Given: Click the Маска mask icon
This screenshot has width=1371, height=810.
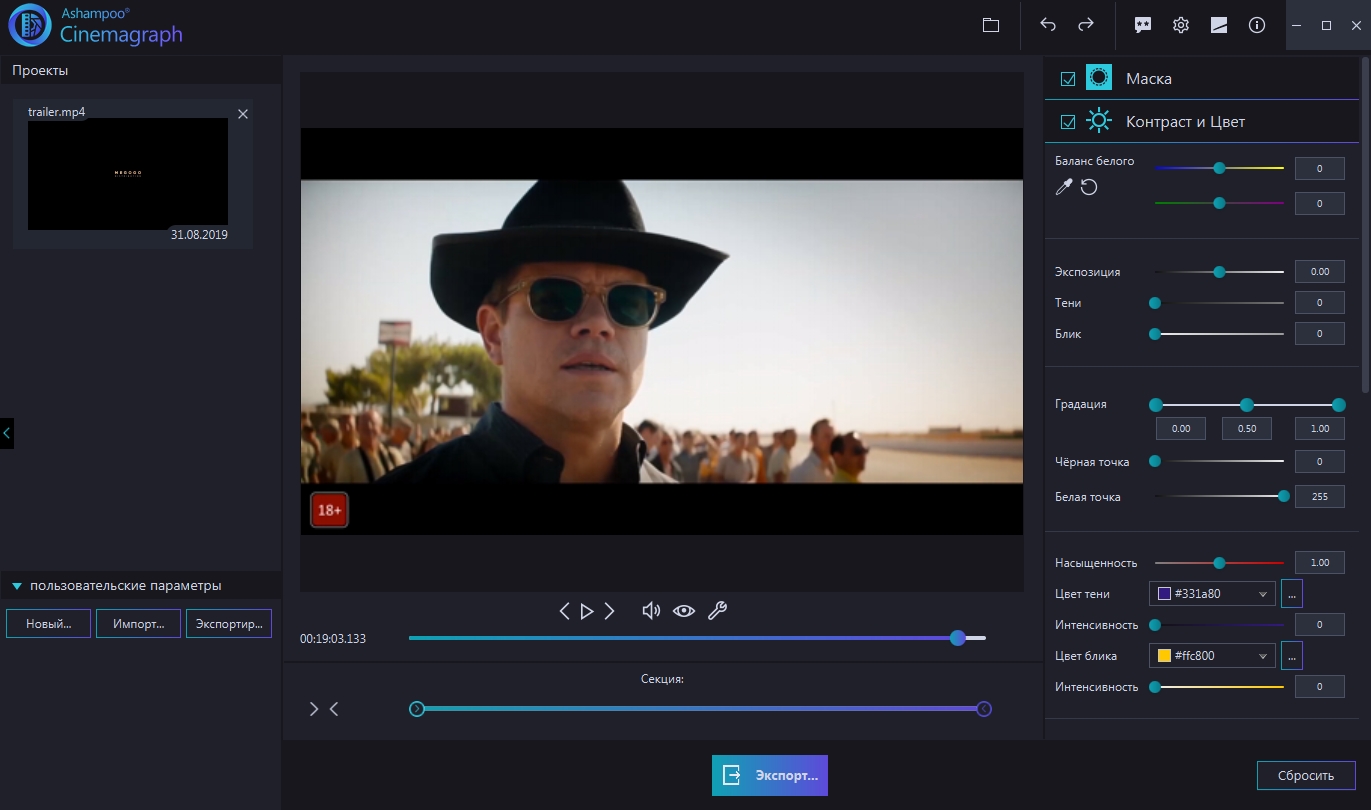Looking at the screenshot, I should coord(1099,78).
